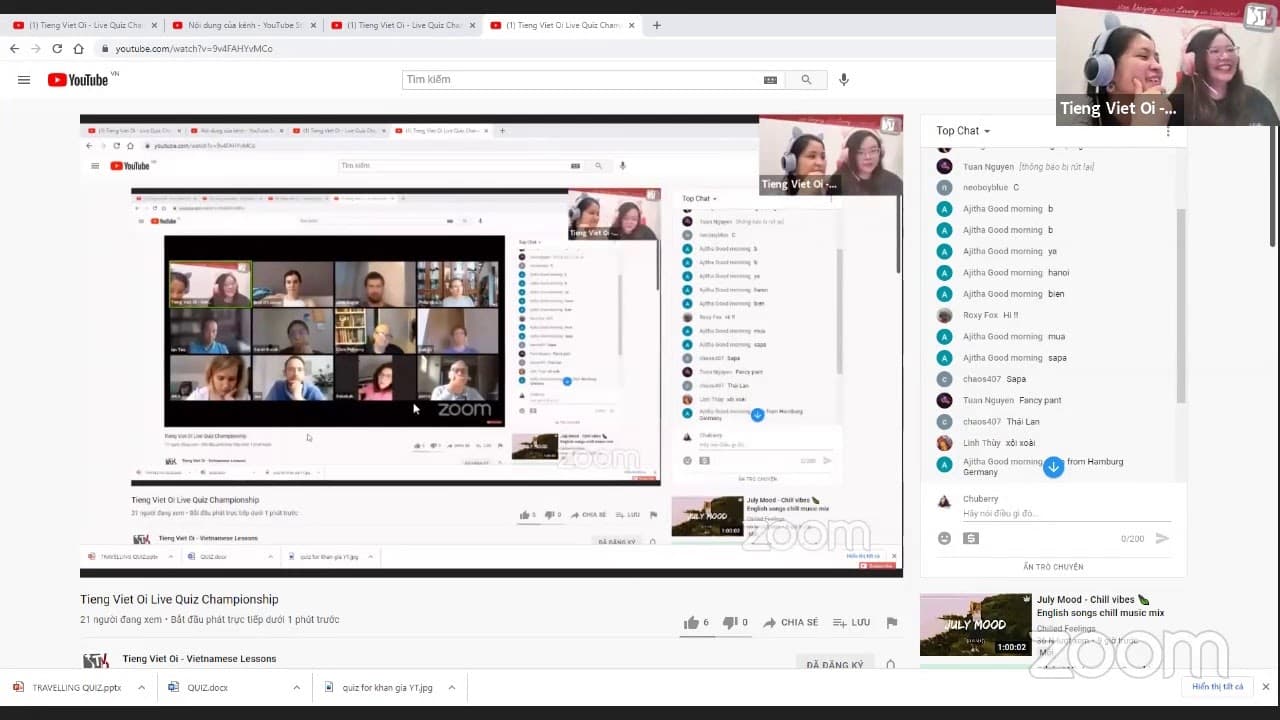Screen dimensions: 1280x720
Task: Go to YouTube home via the logo
Action: point(78,80)
